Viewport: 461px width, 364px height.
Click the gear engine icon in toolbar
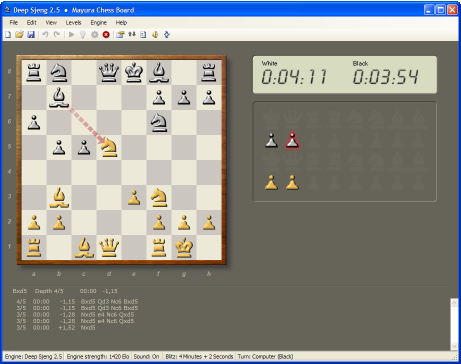[95, 35]
